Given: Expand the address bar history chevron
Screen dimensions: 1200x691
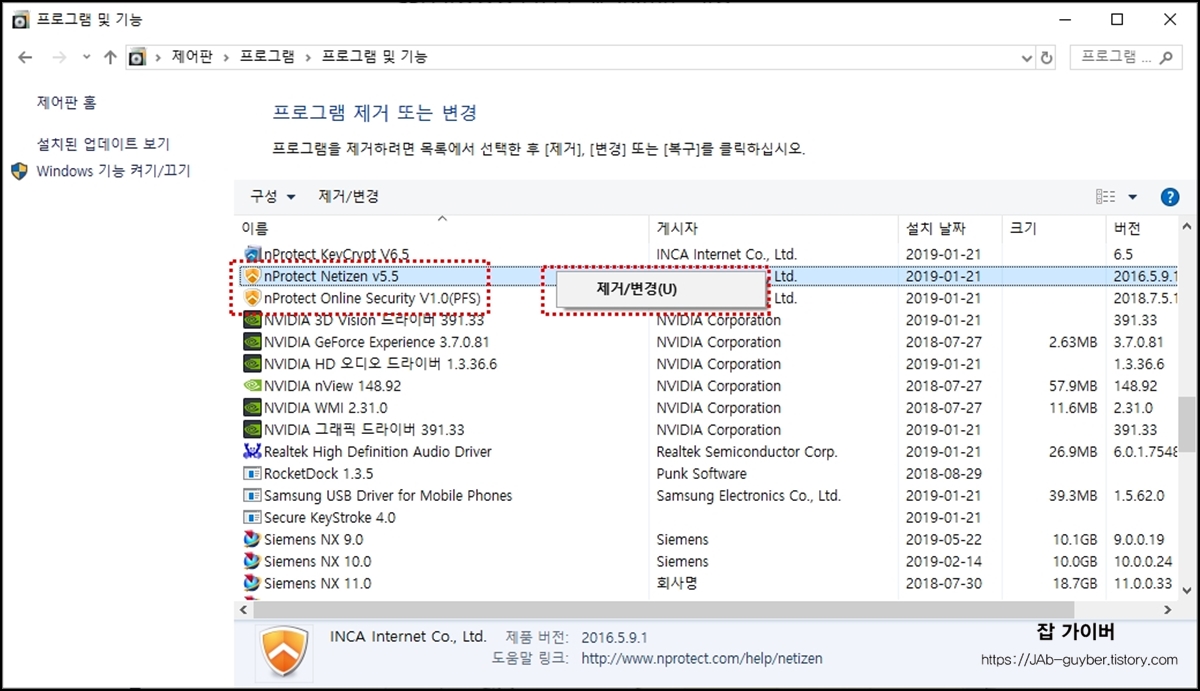Looking at the screenshot, I should pyautogui.click(x=1025, y=57).
